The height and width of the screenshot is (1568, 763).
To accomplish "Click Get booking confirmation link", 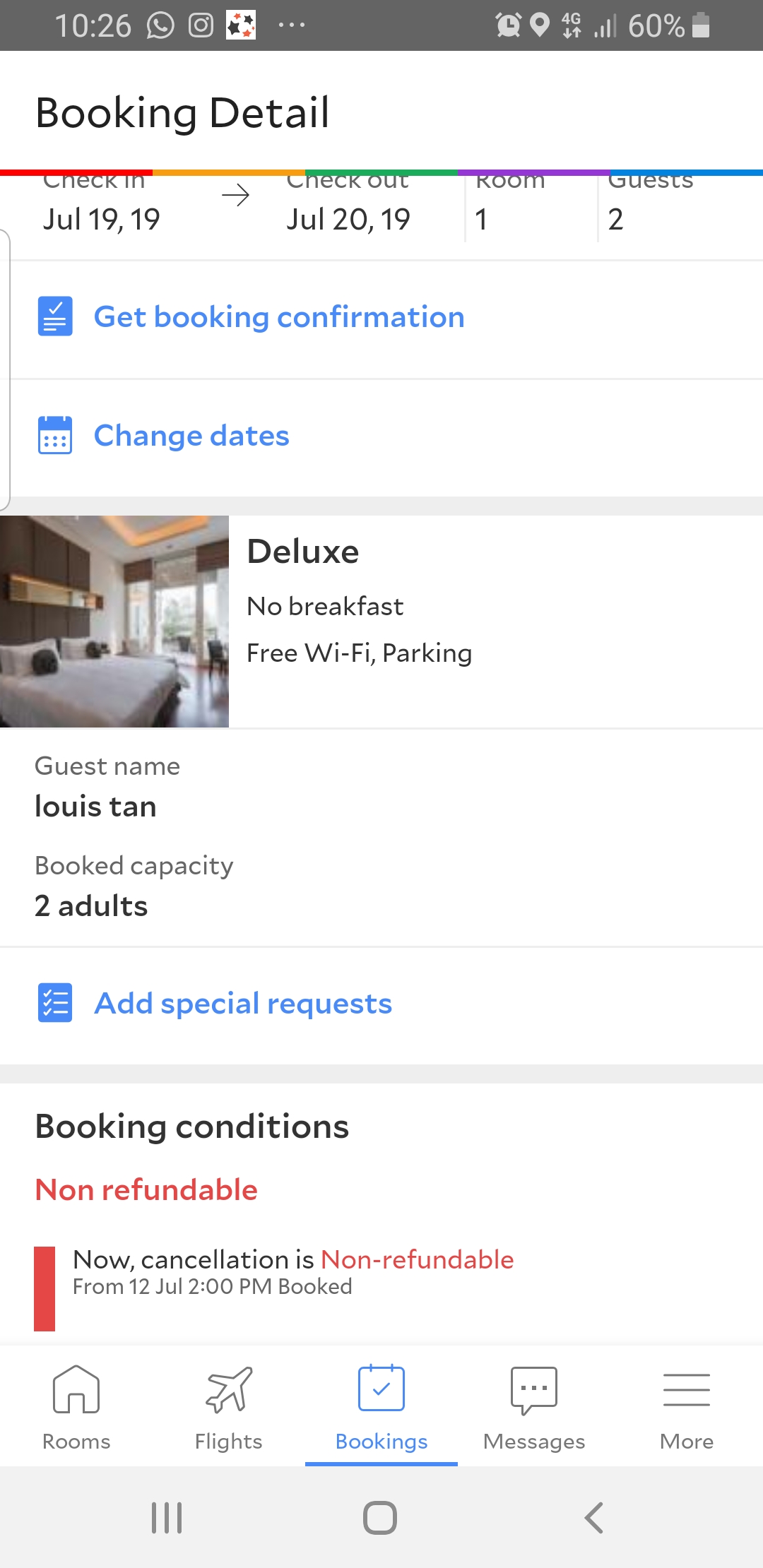I will pyautogui.click(x=279, y=317).
